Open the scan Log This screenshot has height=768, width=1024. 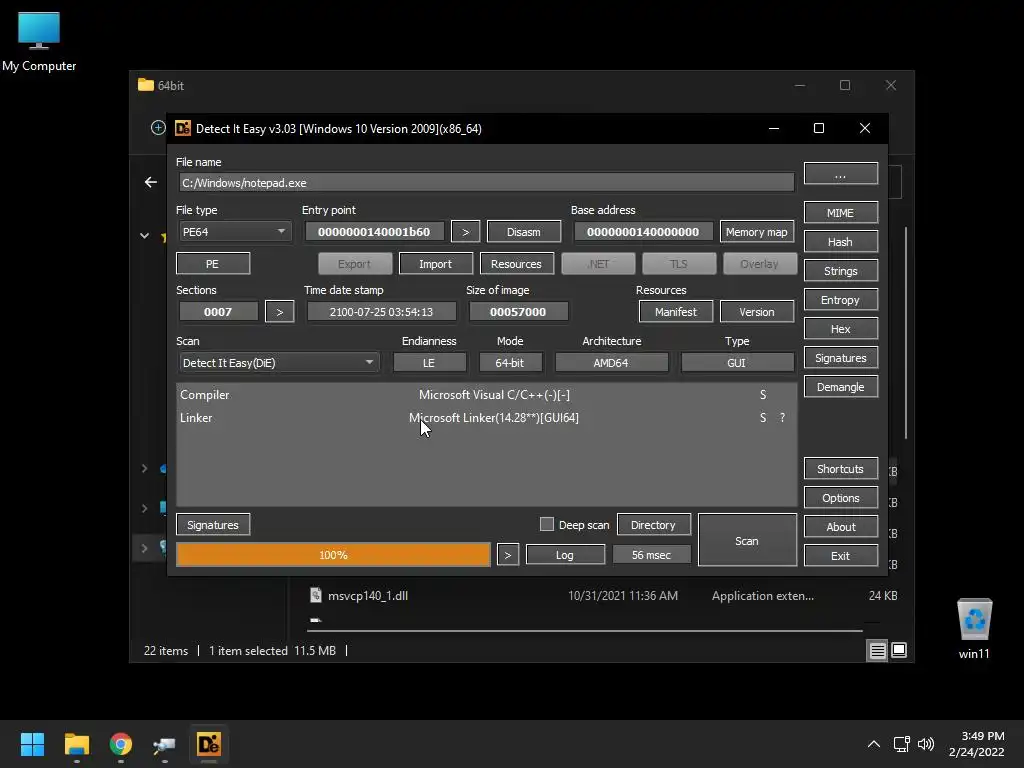click(565, 555)
